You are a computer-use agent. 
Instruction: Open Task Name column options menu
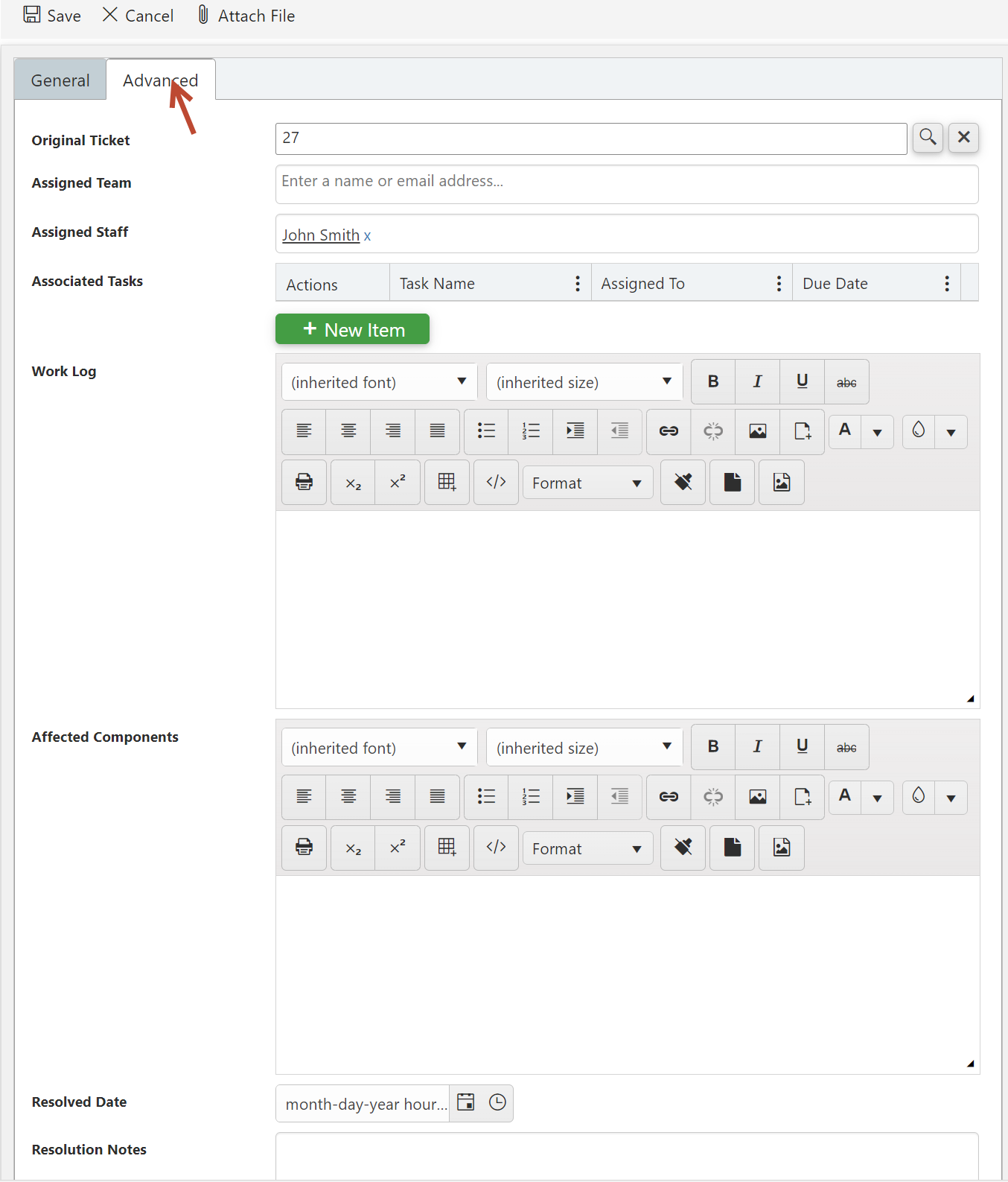[578, 284]
